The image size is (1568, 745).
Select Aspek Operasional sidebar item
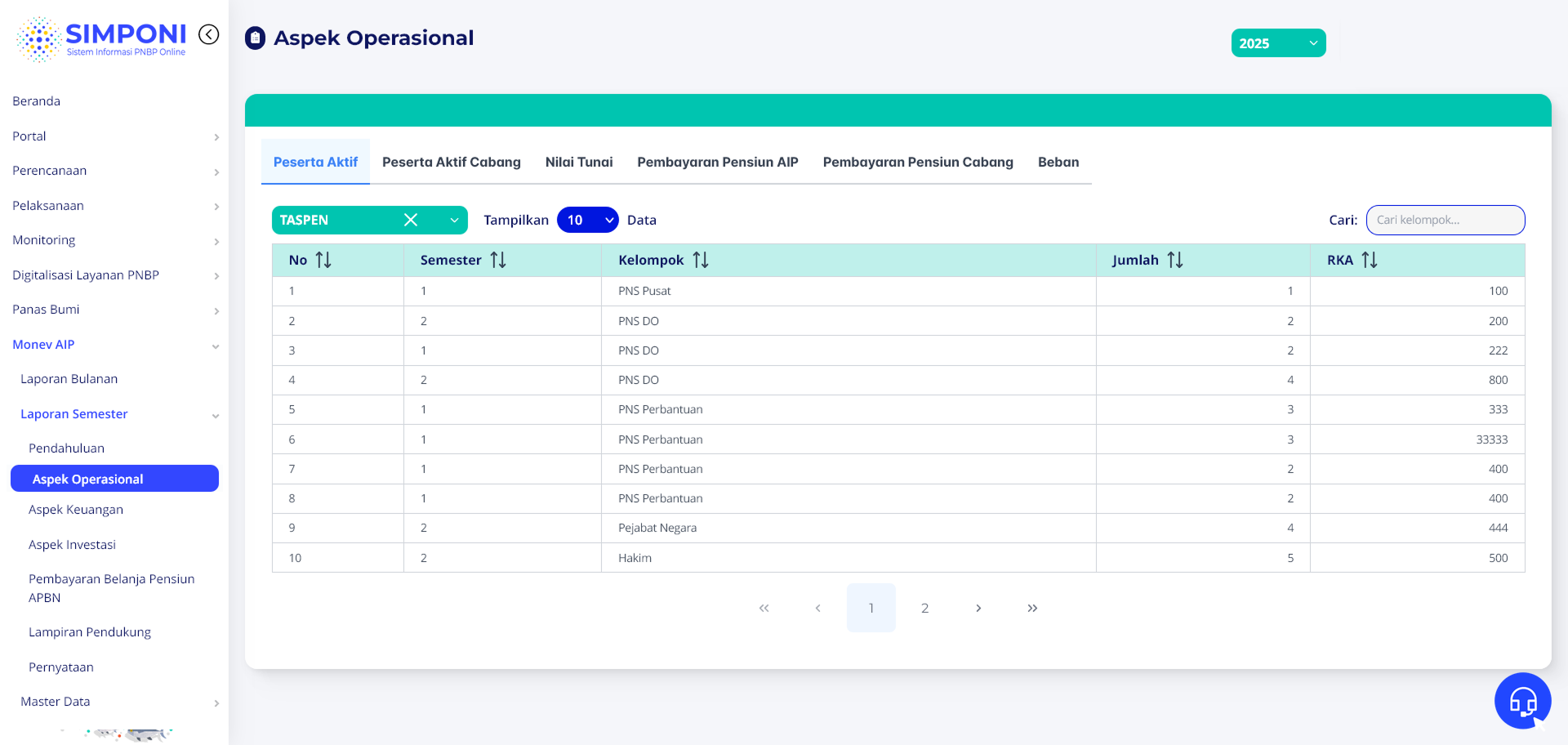tap(114, 479)
